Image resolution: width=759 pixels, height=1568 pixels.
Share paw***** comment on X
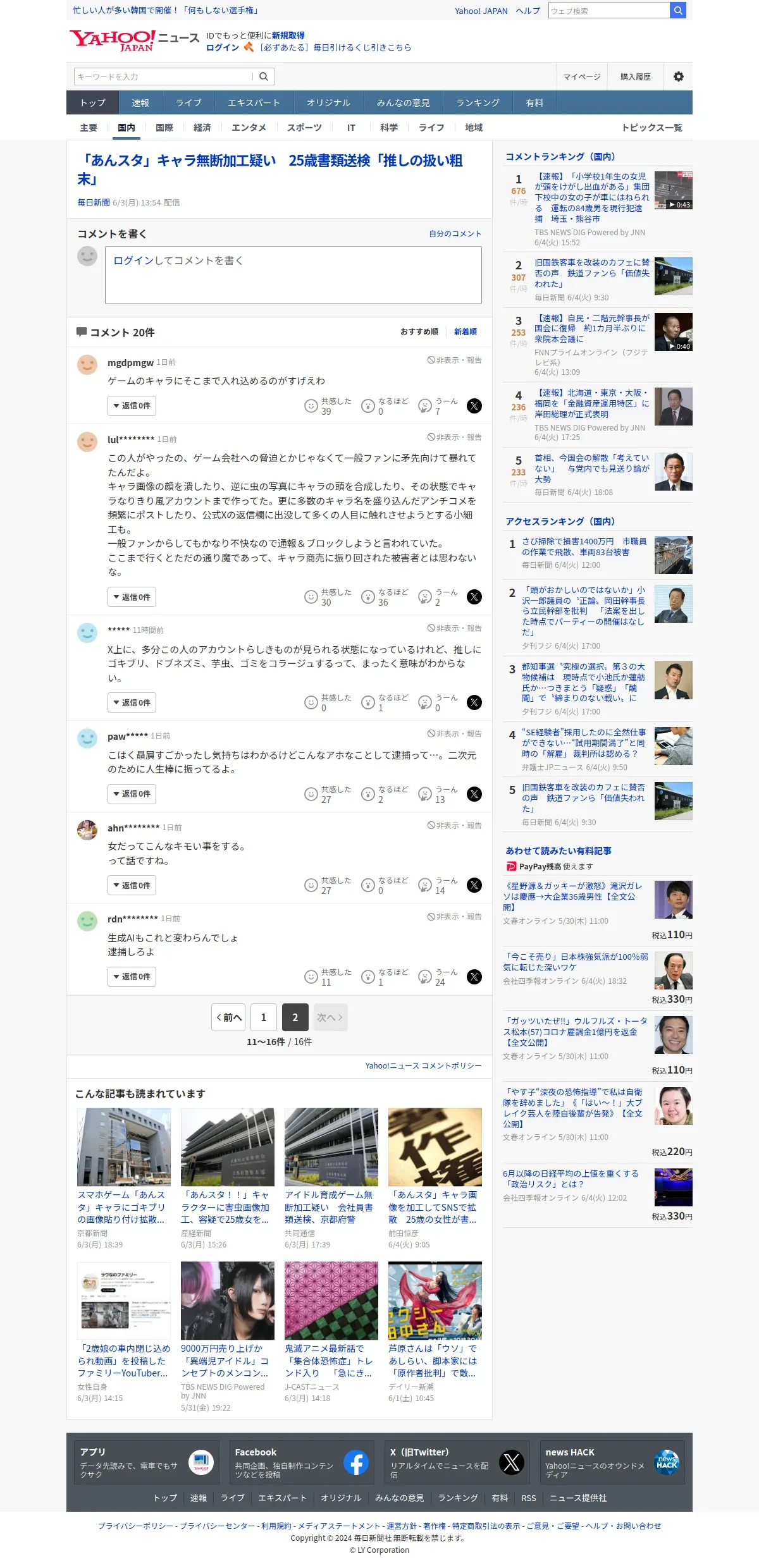(x=474, y=794)
